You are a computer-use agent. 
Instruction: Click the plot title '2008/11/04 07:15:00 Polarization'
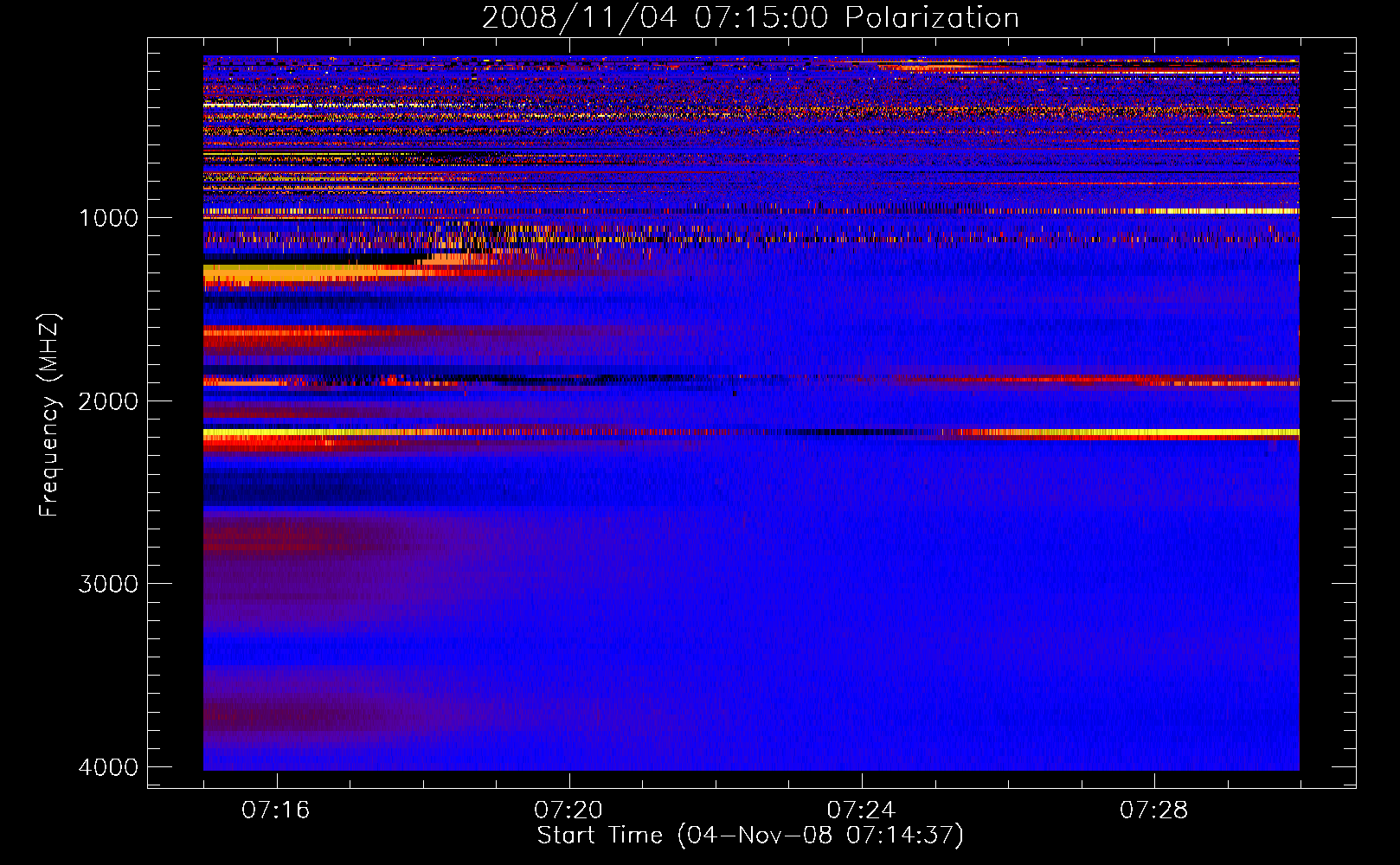[750, 17]
